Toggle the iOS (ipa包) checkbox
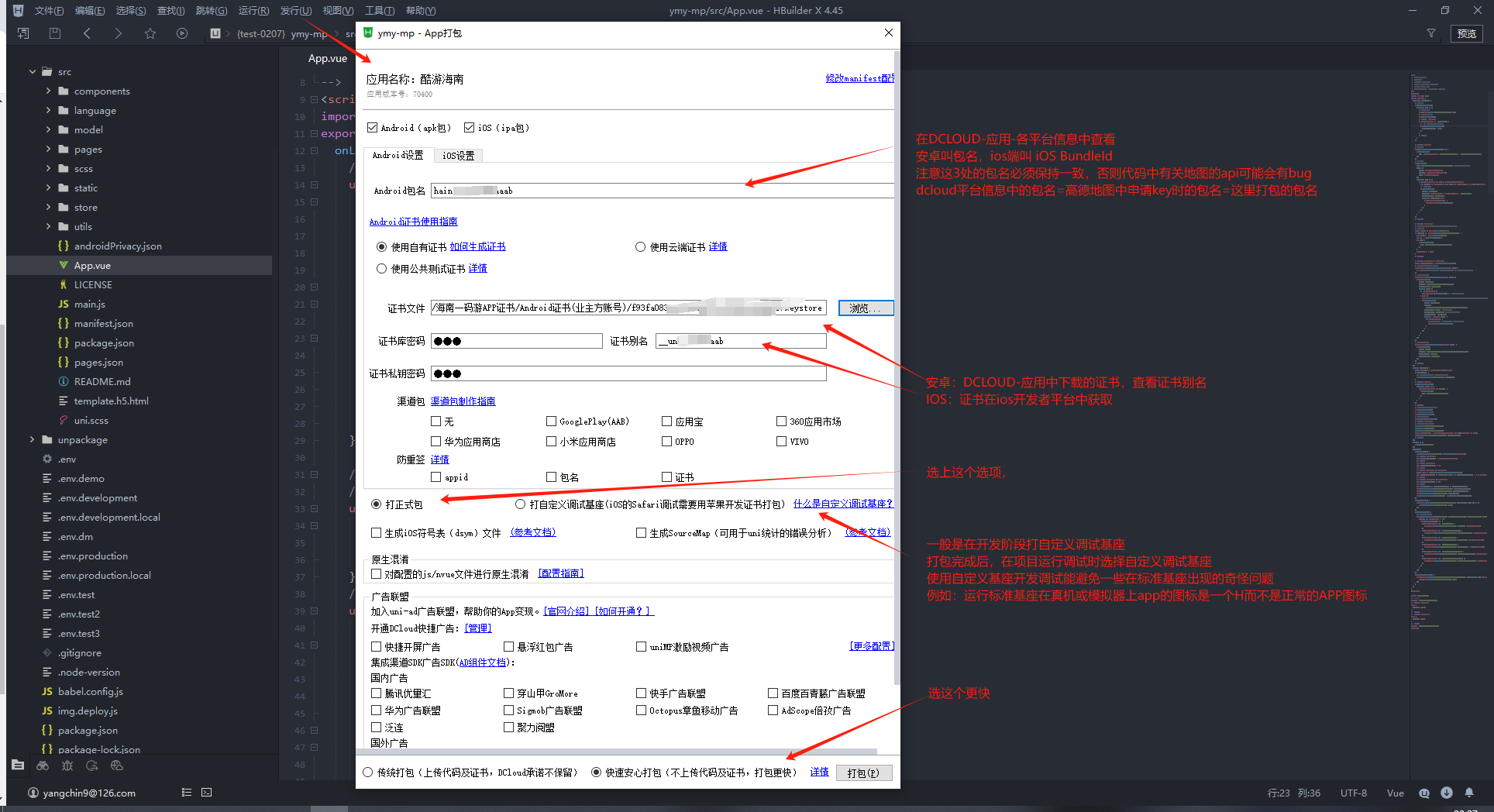 pos(469,127)
